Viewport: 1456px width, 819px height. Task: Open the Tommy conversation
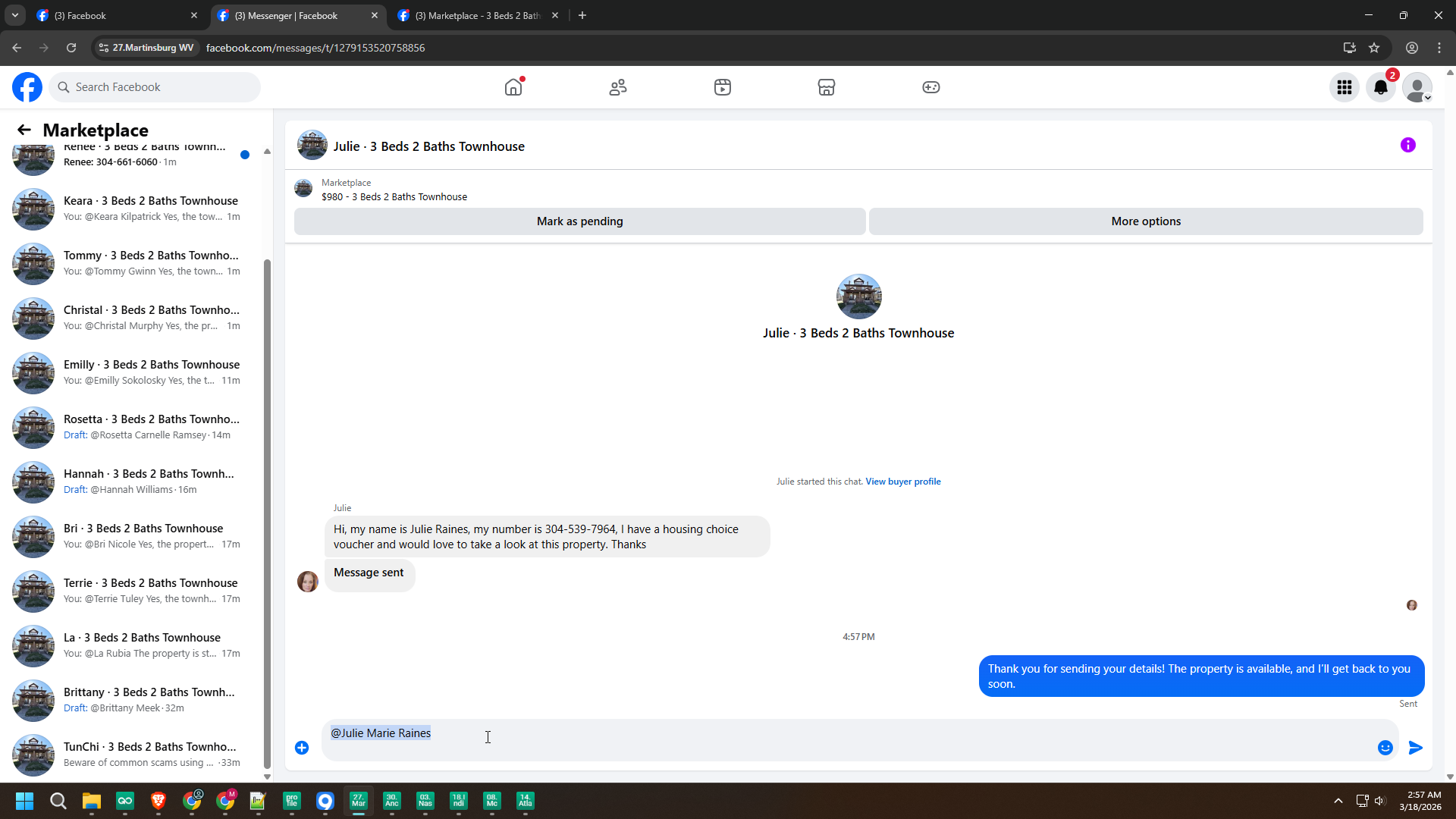click(132, 263)
